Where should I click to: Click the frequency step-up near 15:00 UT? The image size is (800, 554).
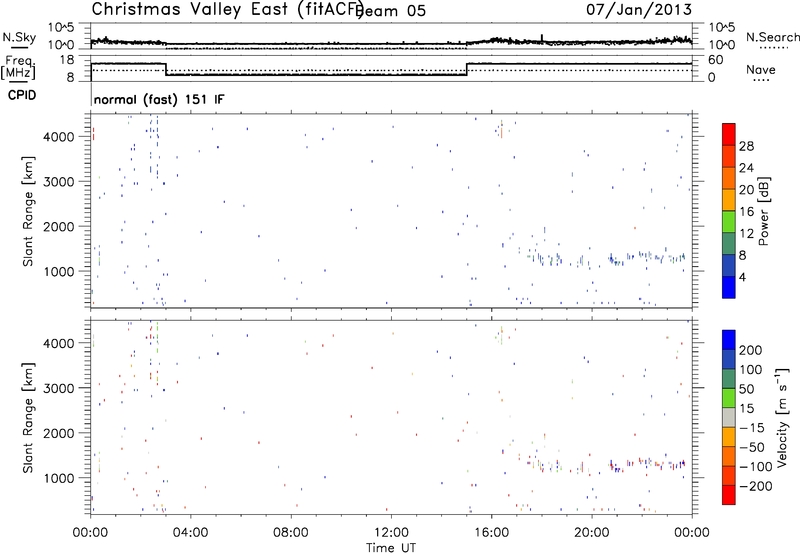coord(467,69)
